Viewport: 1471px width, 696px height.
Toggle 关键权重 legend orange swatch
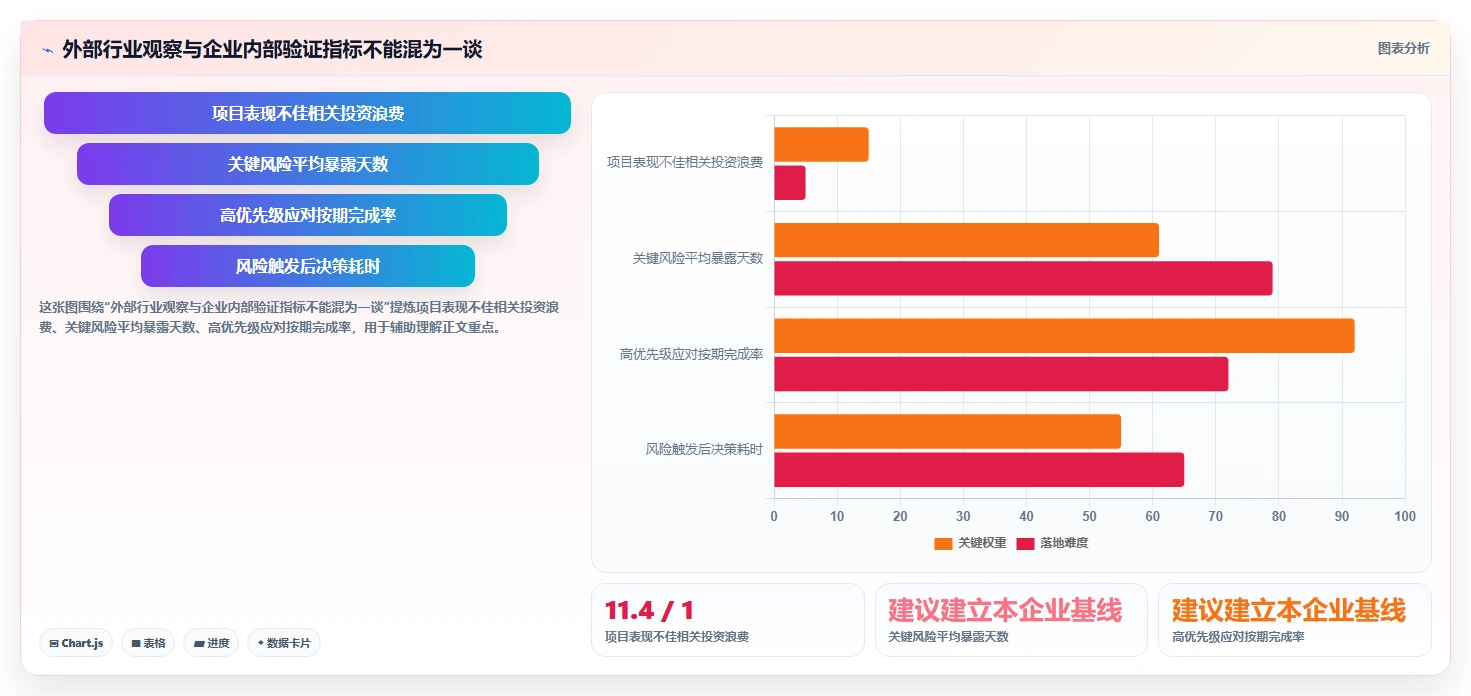[943, 543]
